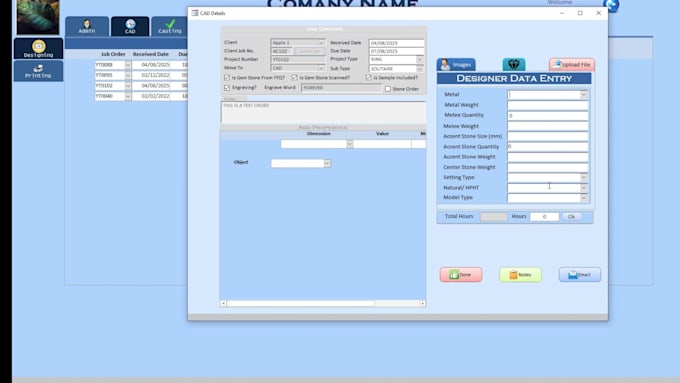Click the horizontal scrollbar right arrow

coord(423,304)
